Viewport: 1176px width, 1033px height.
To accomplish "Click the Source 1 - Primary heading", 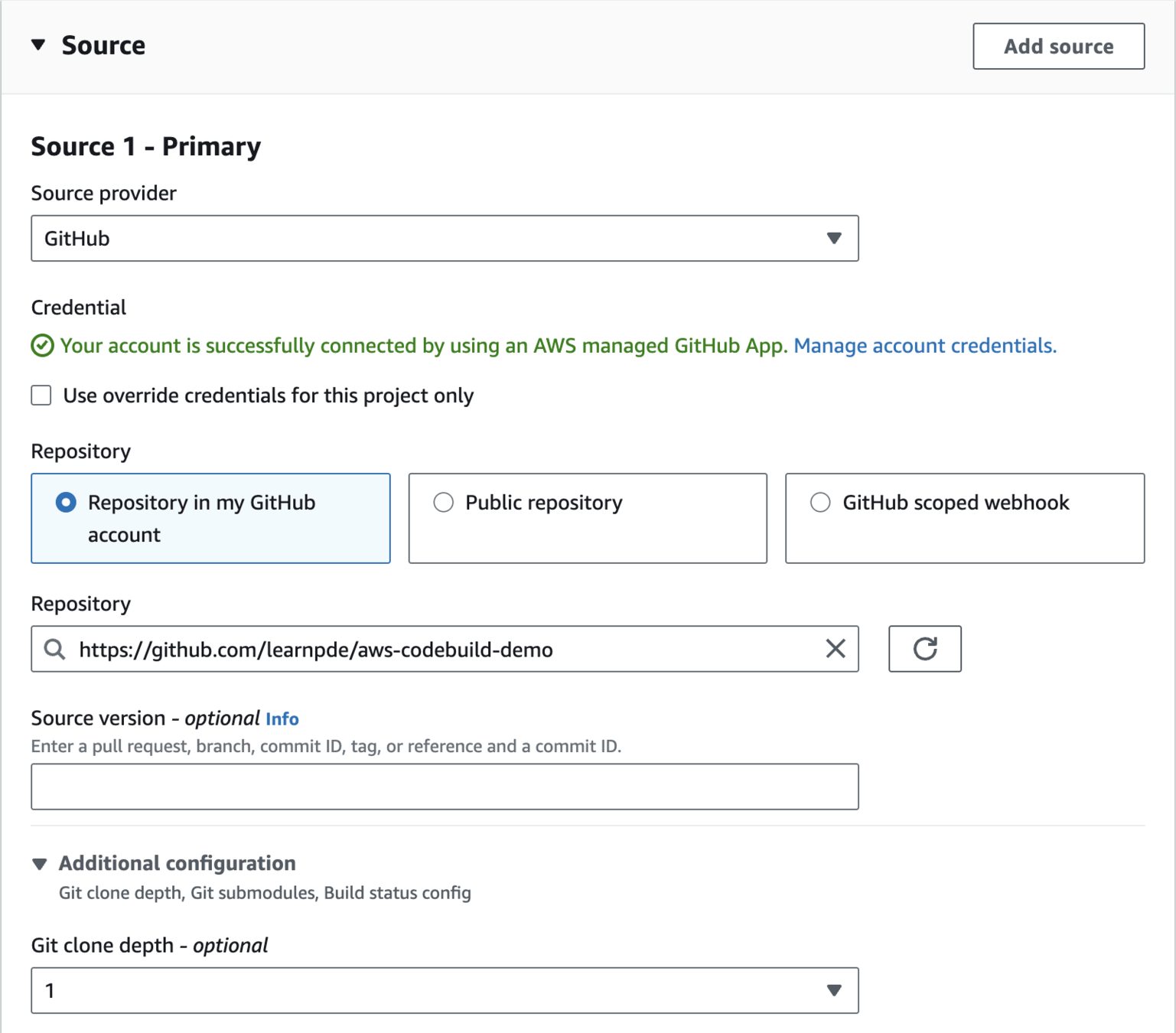I will [x=145, y=146].
